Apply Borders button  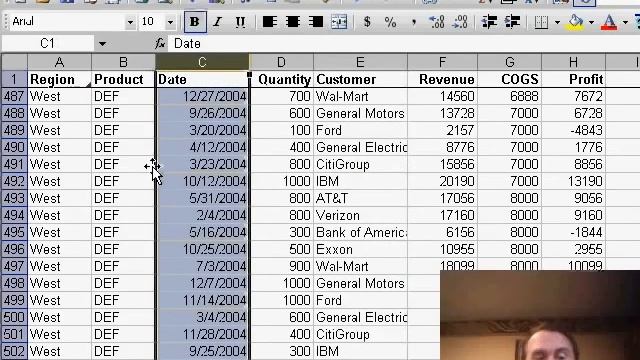click(541, 22)
